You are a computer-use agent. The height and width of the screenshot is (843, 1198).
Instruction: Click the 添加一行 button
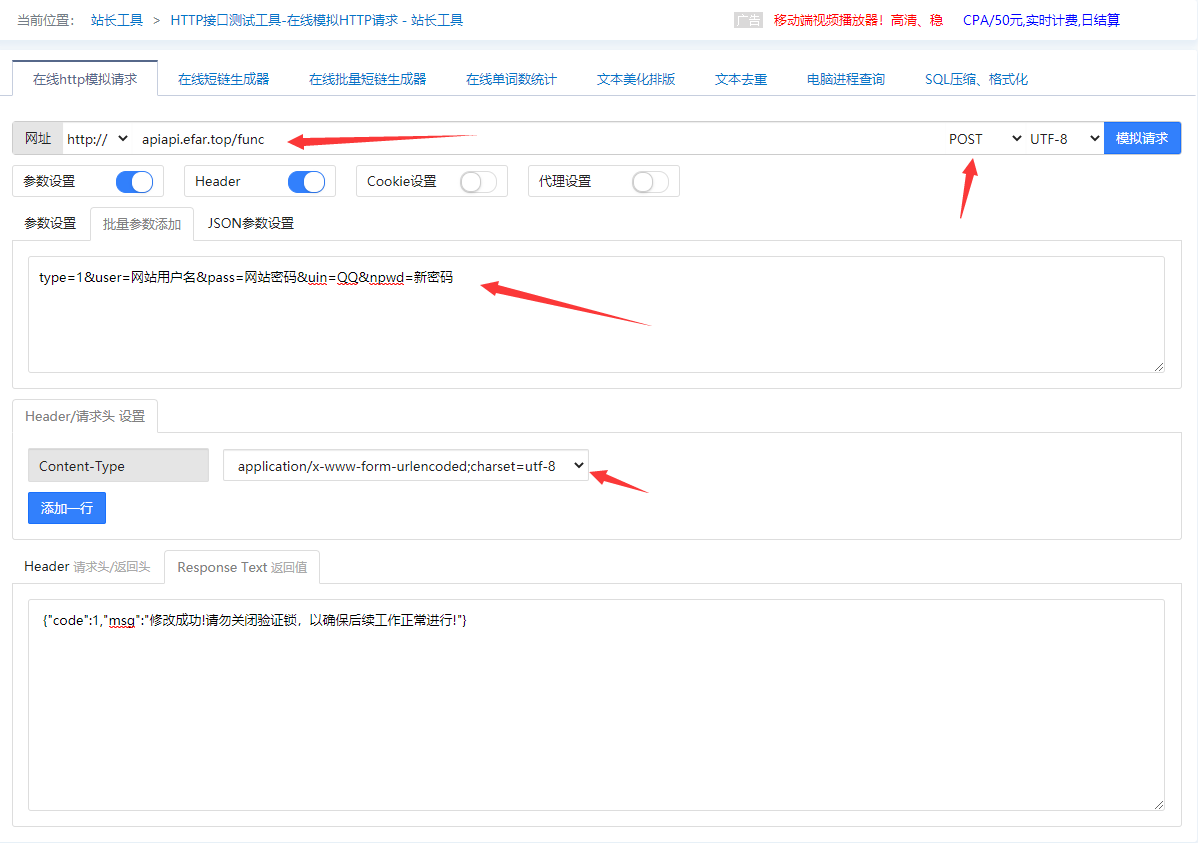click(66, 508)
